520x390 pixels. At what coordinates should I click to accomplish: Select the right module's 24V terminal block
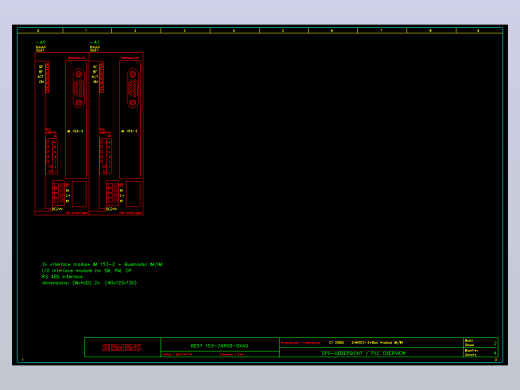tap(112, 193)
